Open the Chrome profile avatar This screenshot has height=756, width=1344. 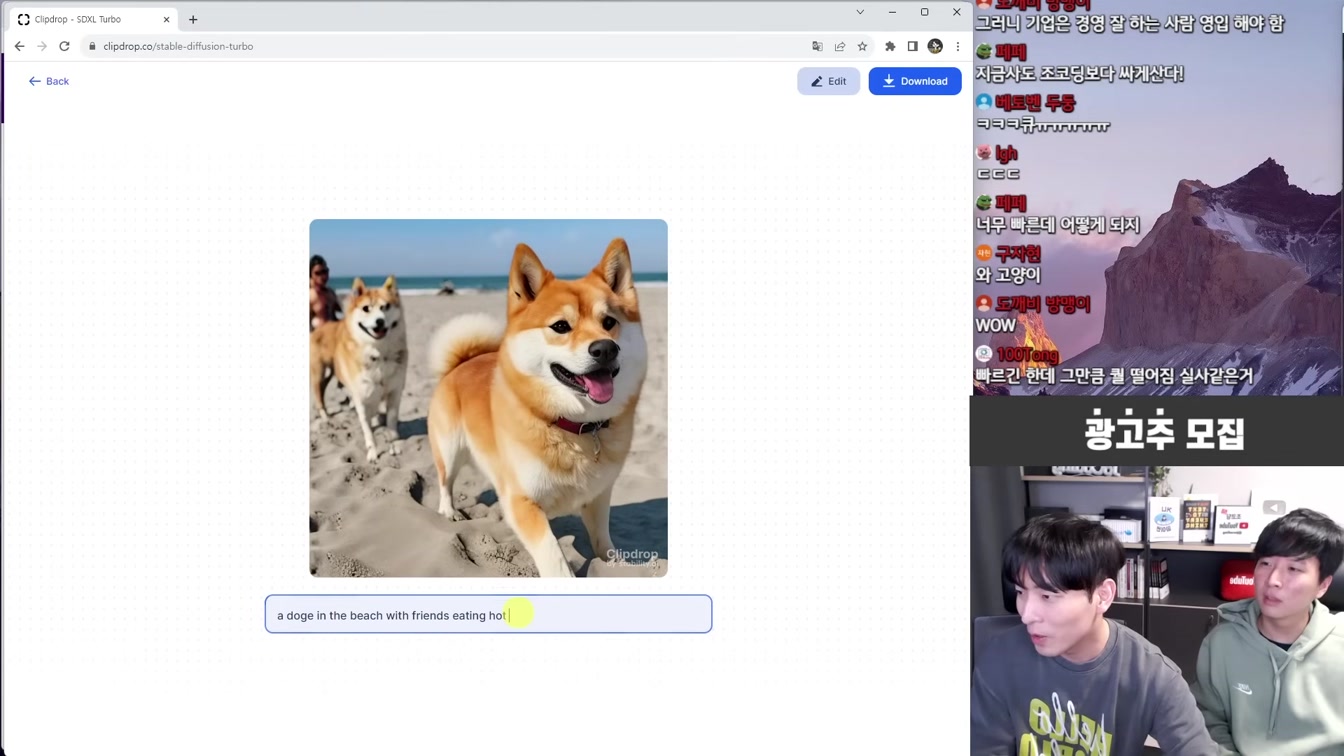click(x=935, y=46)
